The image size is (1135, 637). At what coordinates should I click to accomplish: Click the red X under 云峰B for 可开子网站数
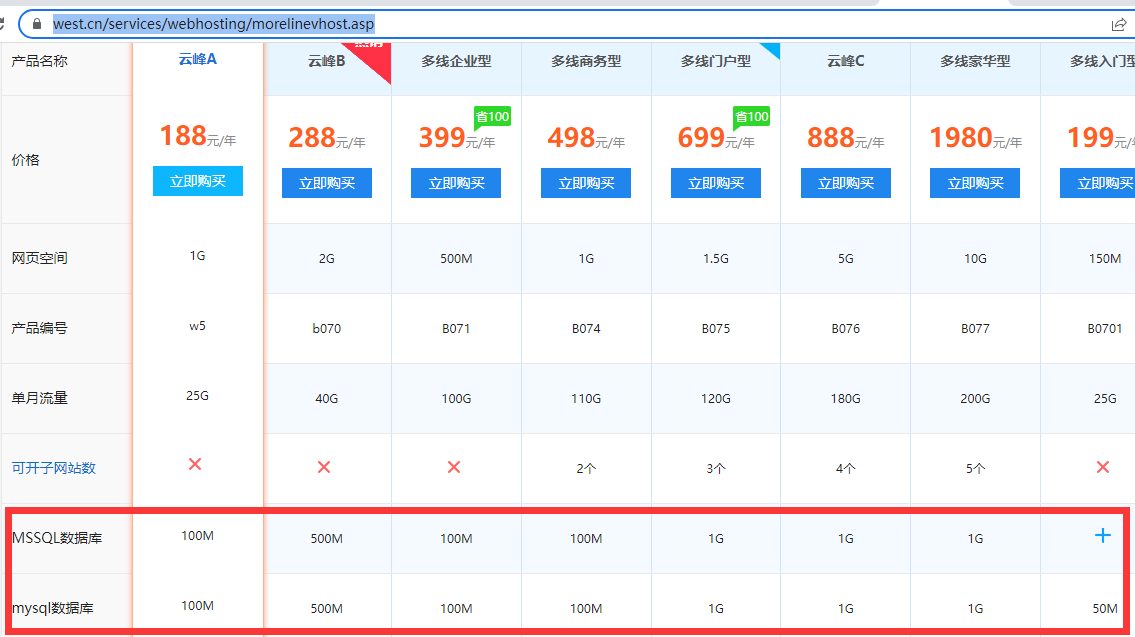[324, 467]
